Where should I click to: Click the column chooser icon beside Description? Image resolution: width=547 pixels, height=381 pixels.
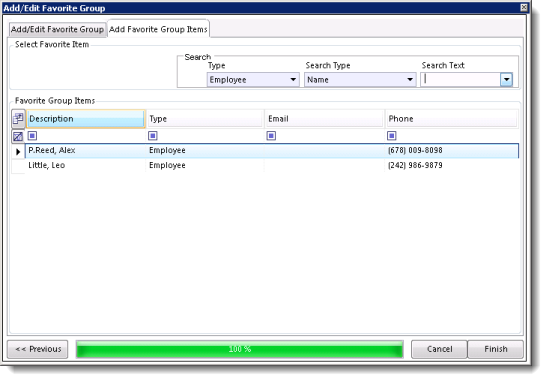18,119
